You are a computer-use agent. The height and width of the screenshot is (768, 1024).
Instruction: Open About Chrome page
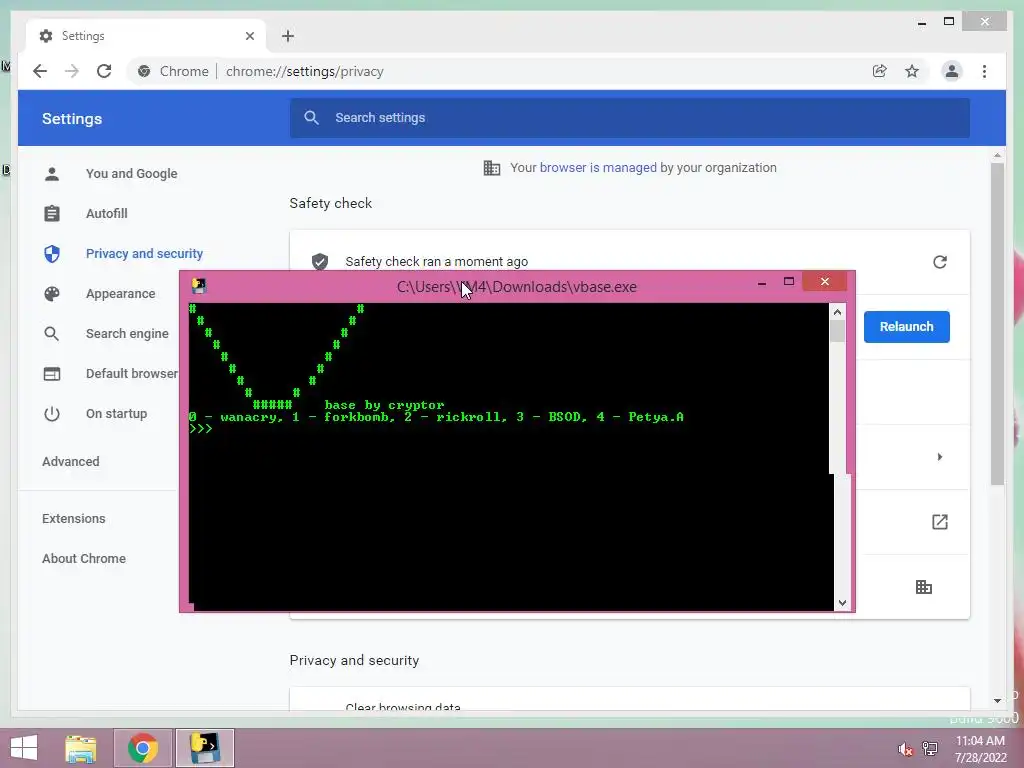click(84, 559)
